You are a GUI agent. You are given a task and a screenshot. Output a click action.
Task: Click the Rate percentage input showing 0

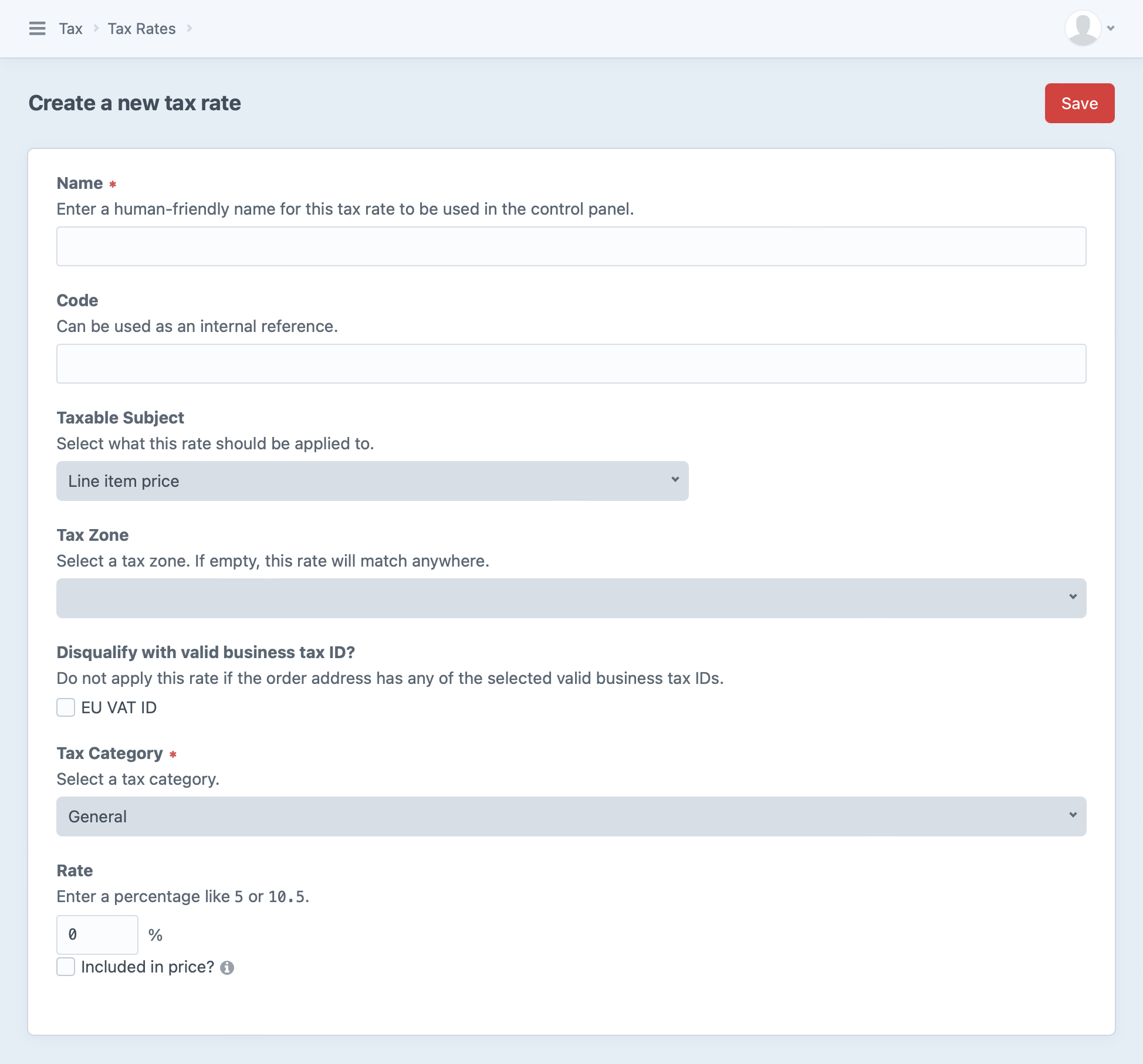[97, 934]
